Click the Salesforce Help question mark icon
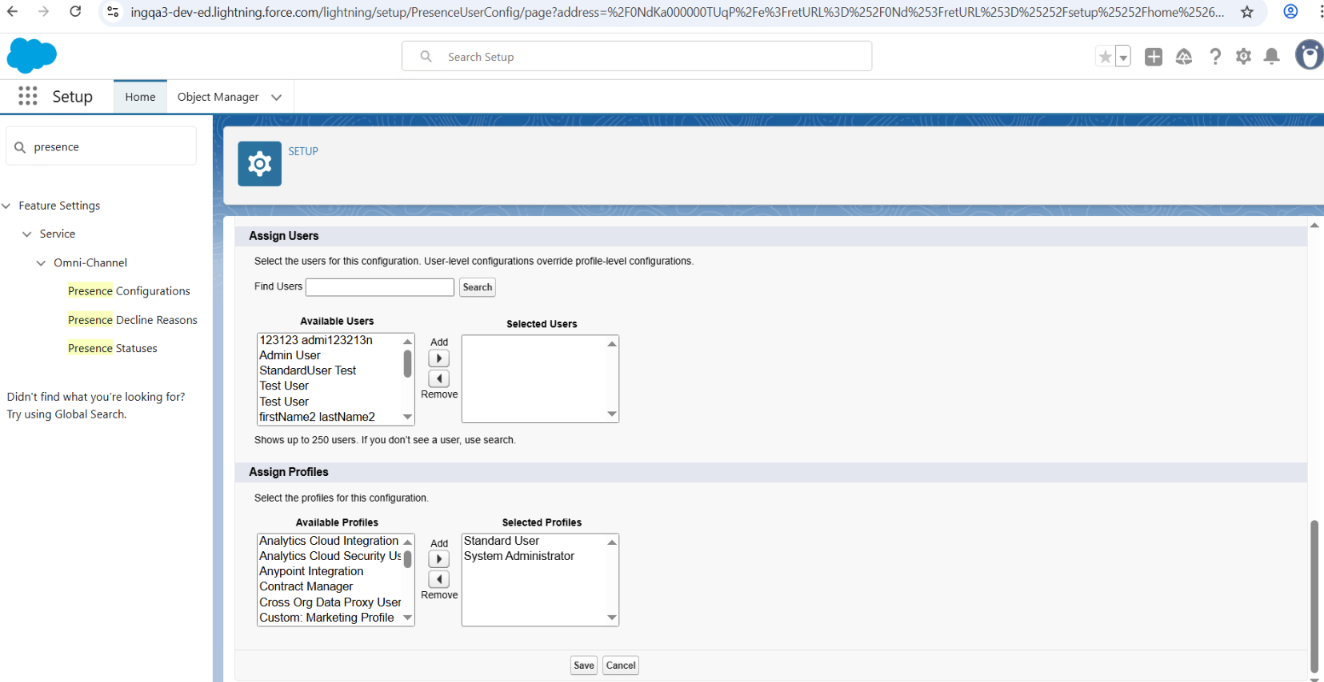The width and height of the screenshot is (1324, 682). [x=1214, y=57]
